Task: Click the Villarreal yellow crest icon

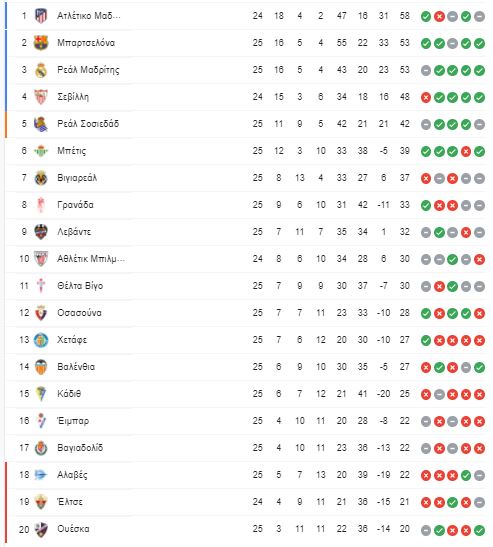Action: [x=41, y=178]
